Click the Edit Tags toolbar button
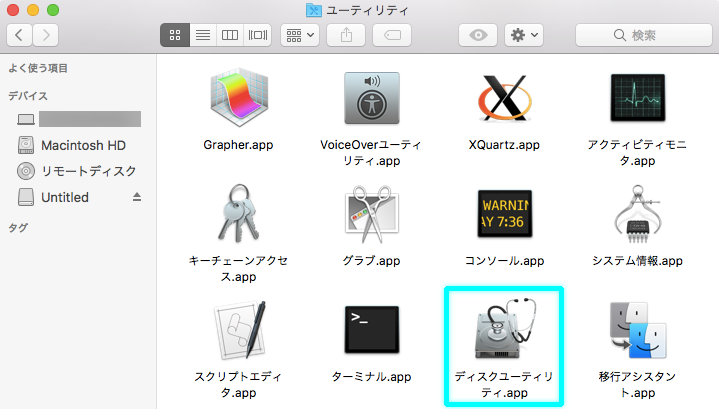The image size is (719, 409). pos(392,35)
